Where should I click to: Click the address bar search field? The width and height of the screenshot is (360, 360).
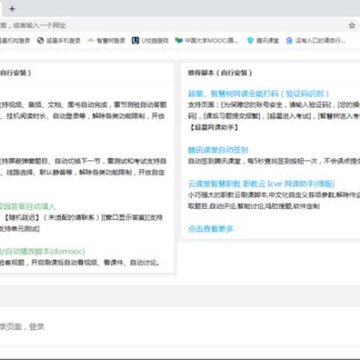tap(172, 25)
